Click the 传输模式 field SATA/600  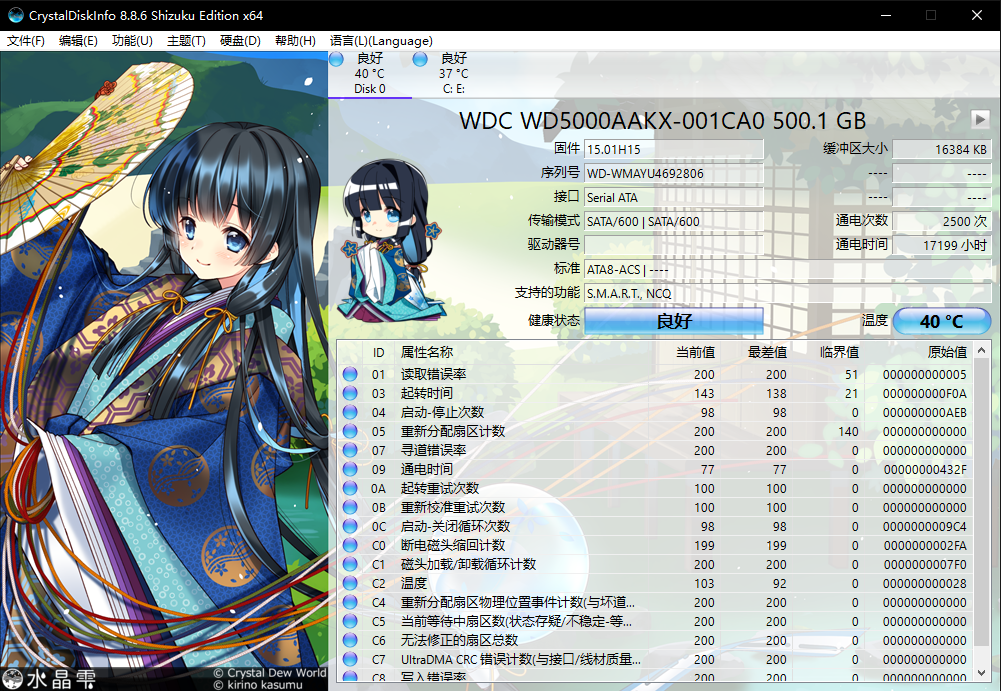point(674,222)
